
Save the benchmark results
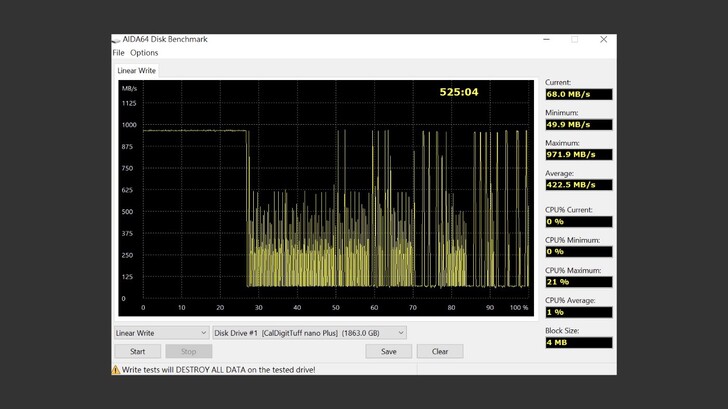click(388, 351)
